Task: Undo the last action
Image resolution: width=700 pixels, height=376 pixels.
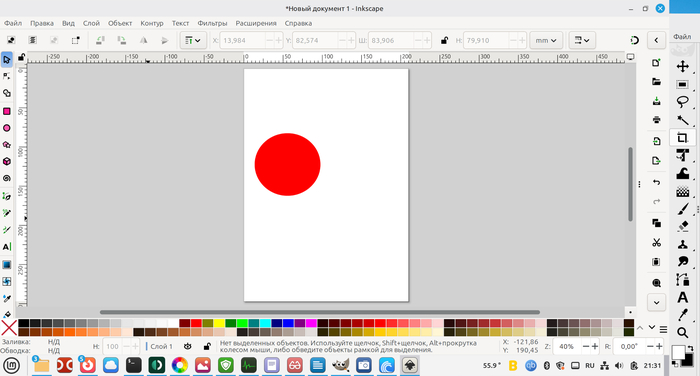Action: (656, 182)
